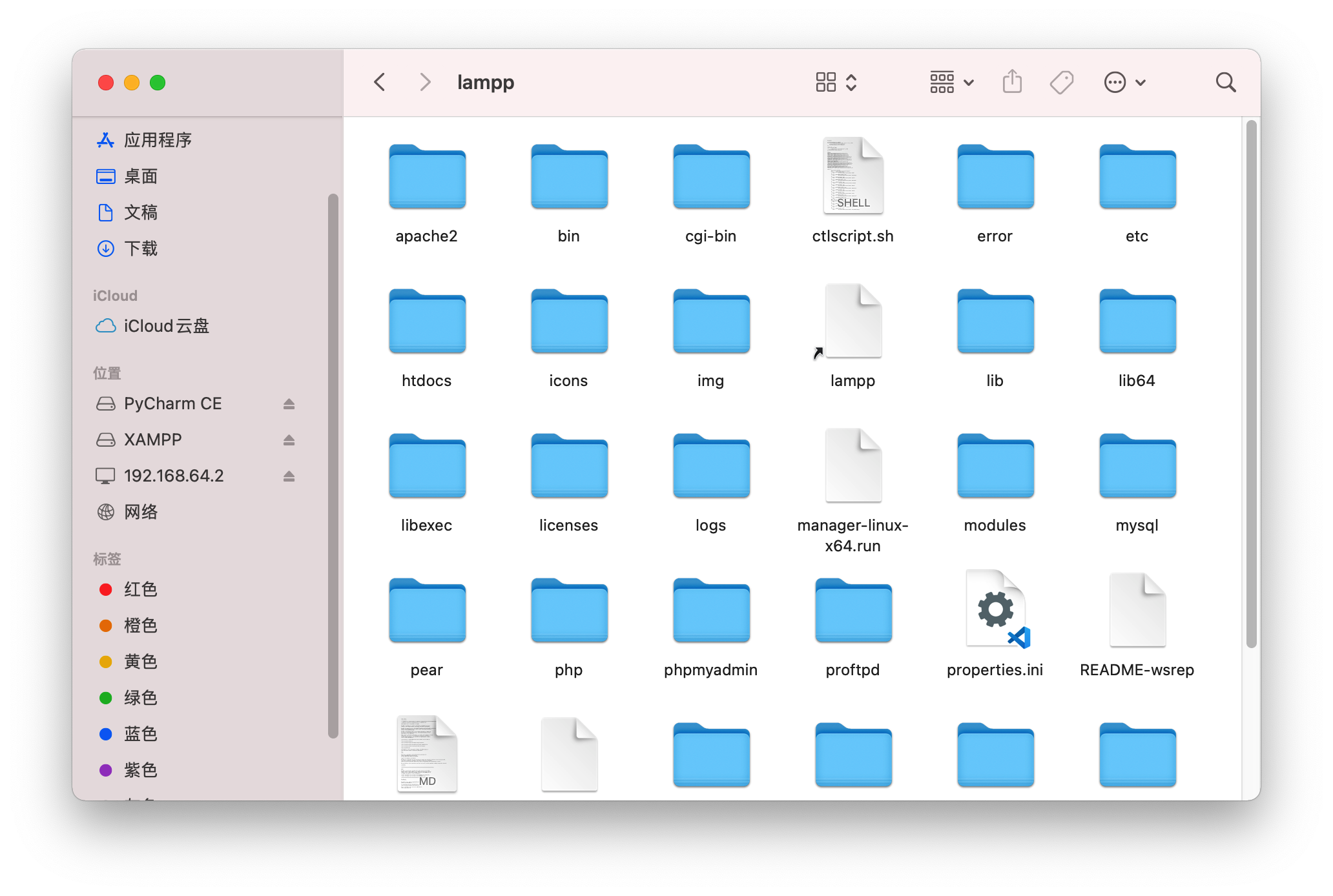Select the htdocs folder
1333x896 pixels.
(427, 321)
